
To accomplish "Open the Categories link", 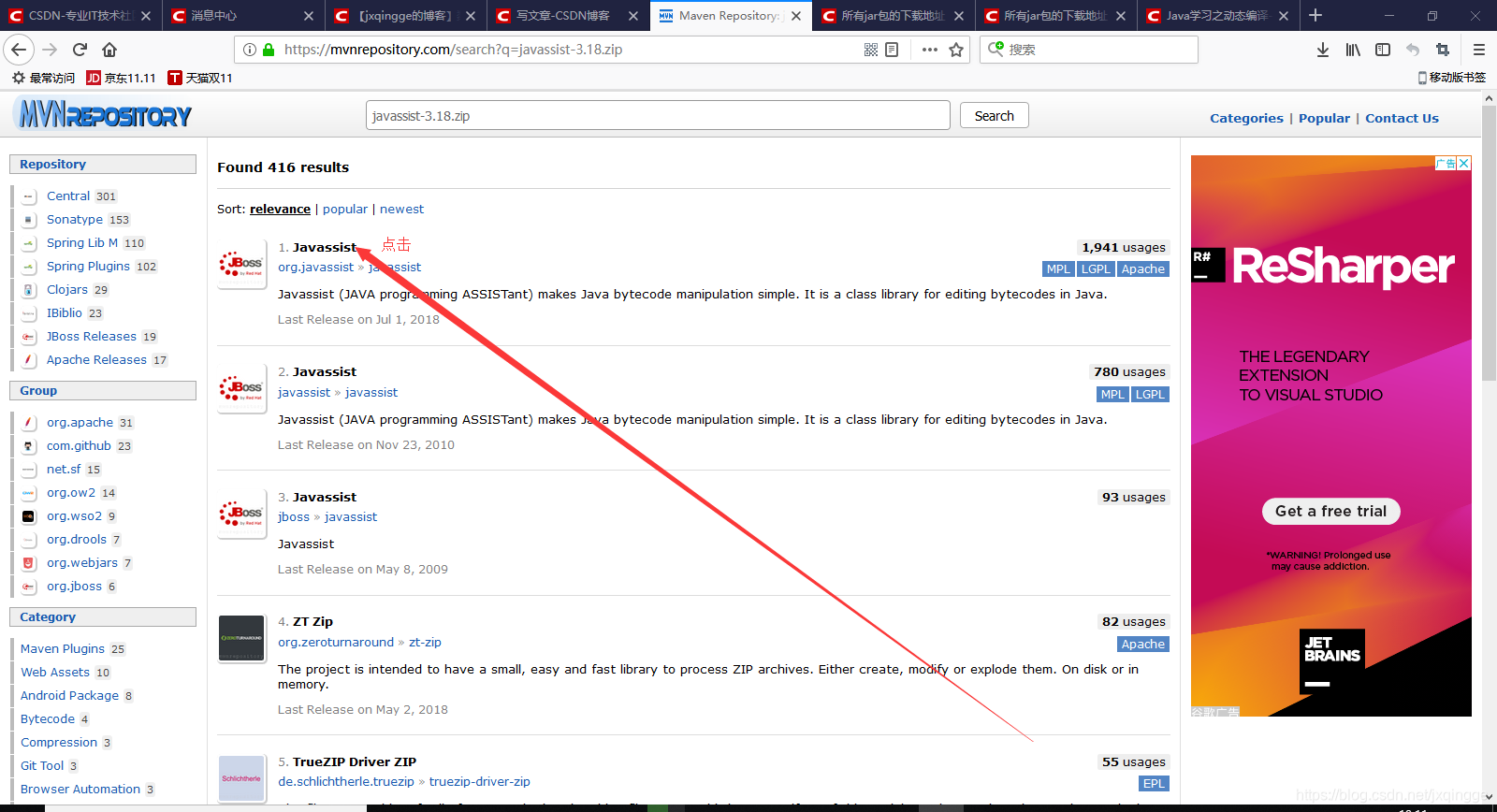I will pos(1246,118).
